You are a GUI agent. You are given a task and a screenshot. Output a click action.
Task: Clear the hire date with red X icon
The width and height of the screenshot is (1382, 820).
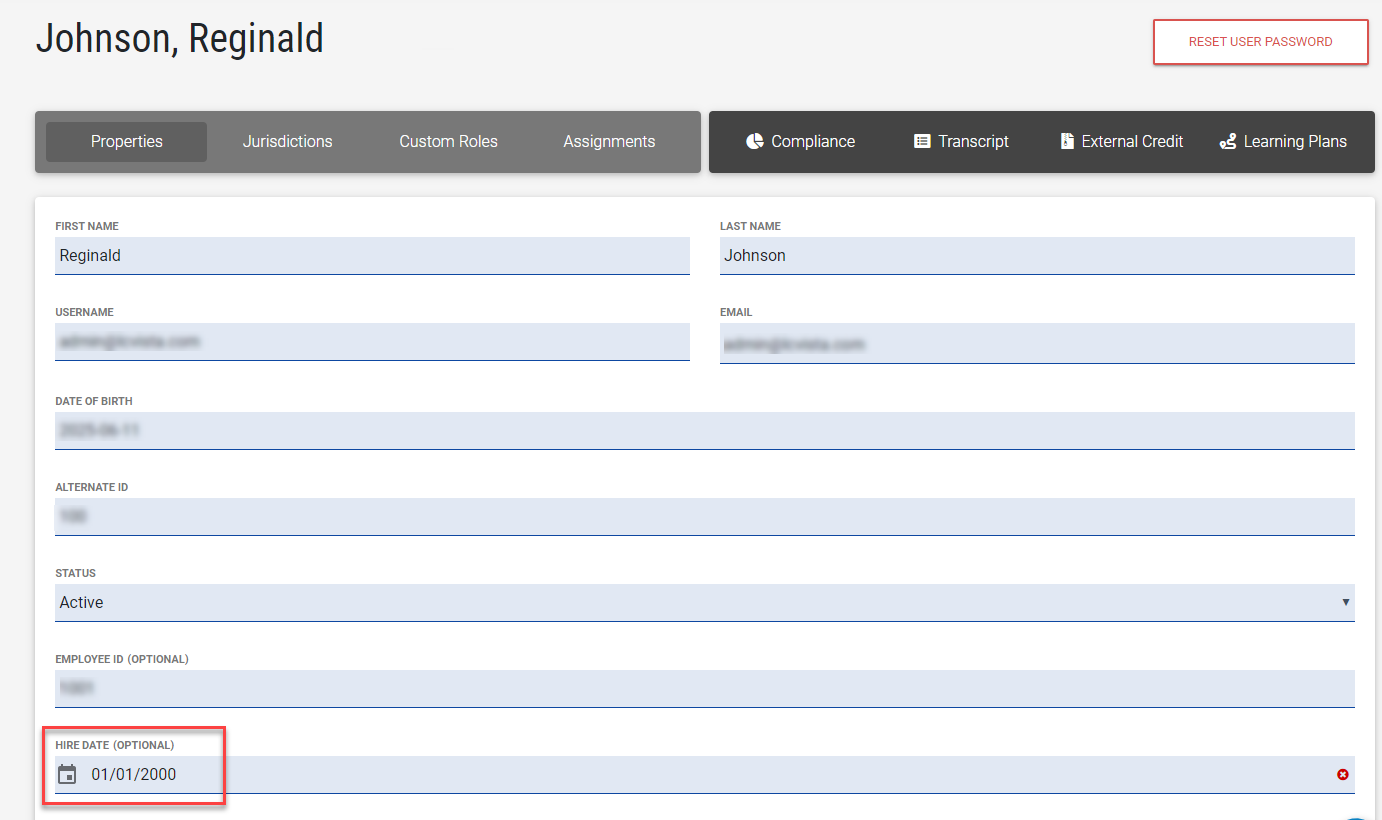coord(1343,775)
